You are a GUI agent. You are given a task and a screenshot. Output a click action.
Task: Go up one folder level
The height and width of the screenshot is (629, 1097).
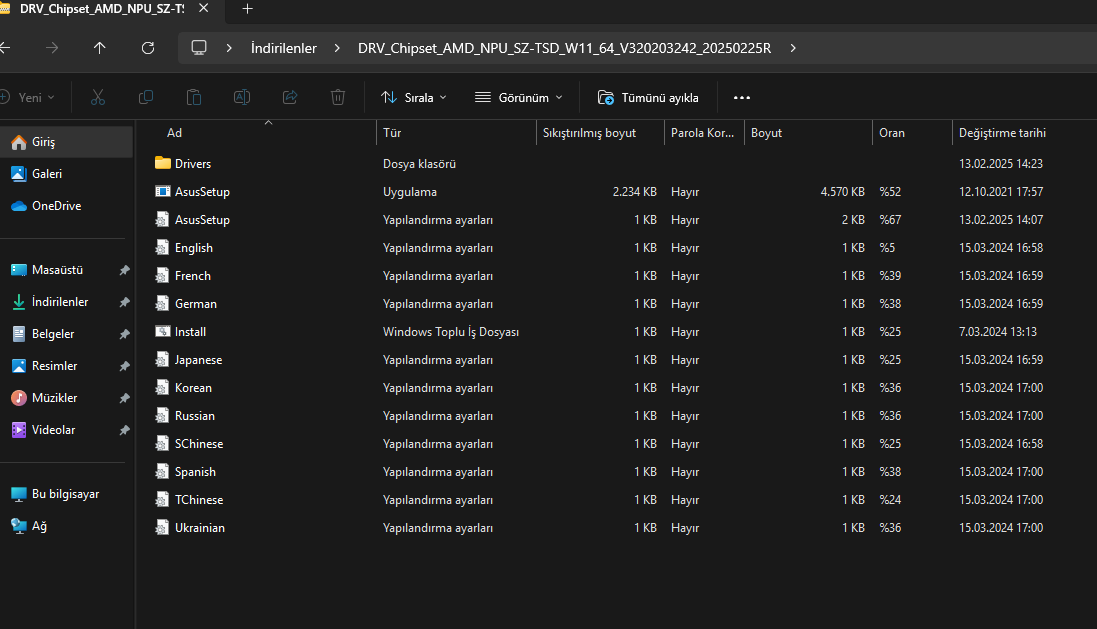tap(99, 48)
